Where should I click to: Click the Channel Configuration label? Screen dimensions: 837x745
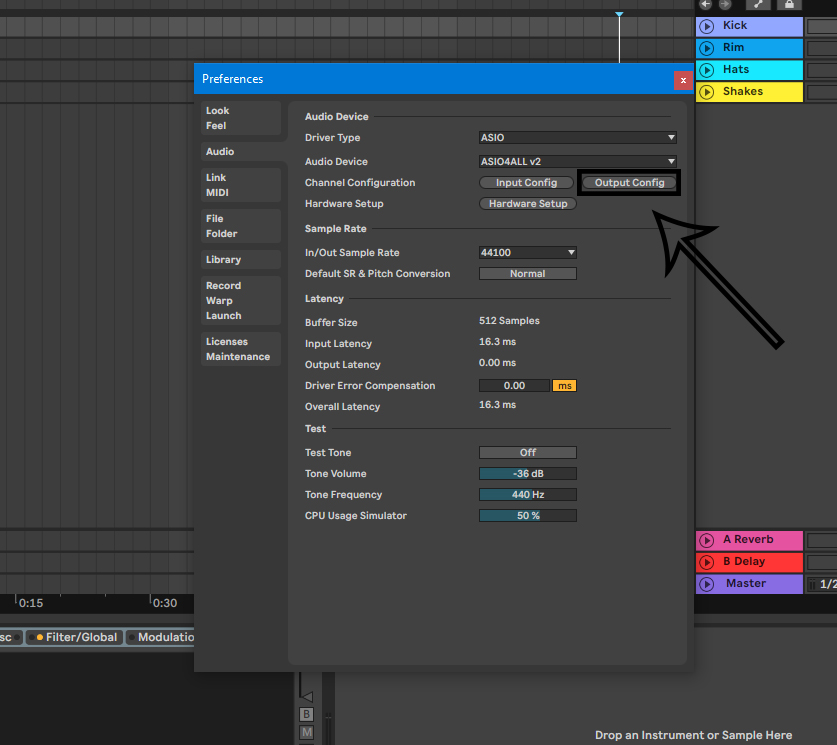360,183
